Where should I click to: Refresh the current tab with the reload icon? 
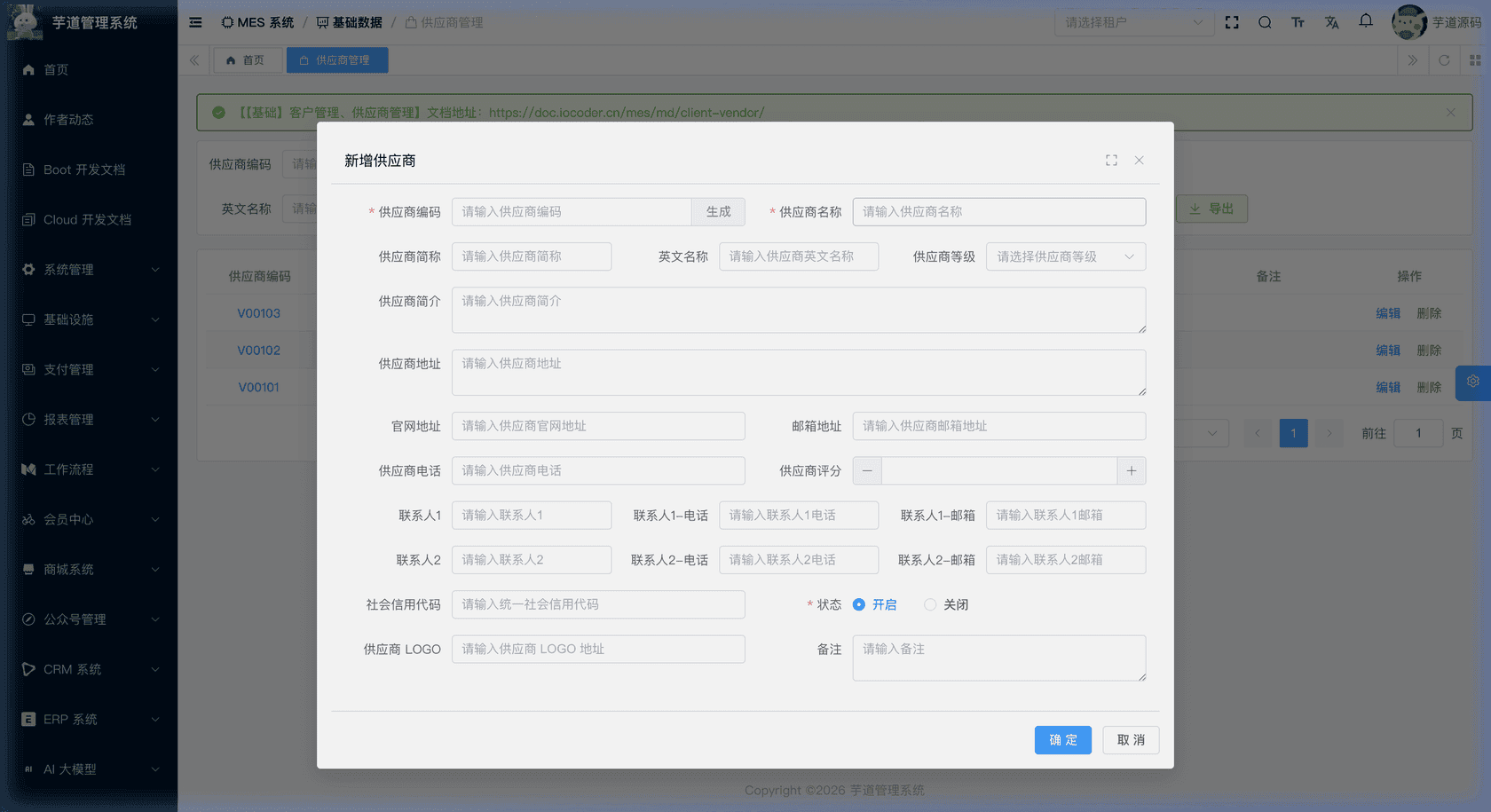pos(1445,60)
